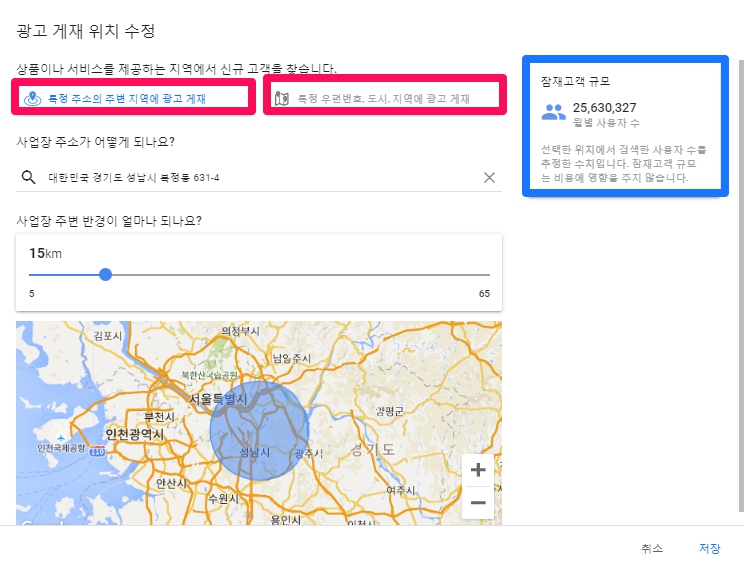The image size is (744, 567).
Task: Click the 월별 사용자 수 label
Action: point(606,123)
